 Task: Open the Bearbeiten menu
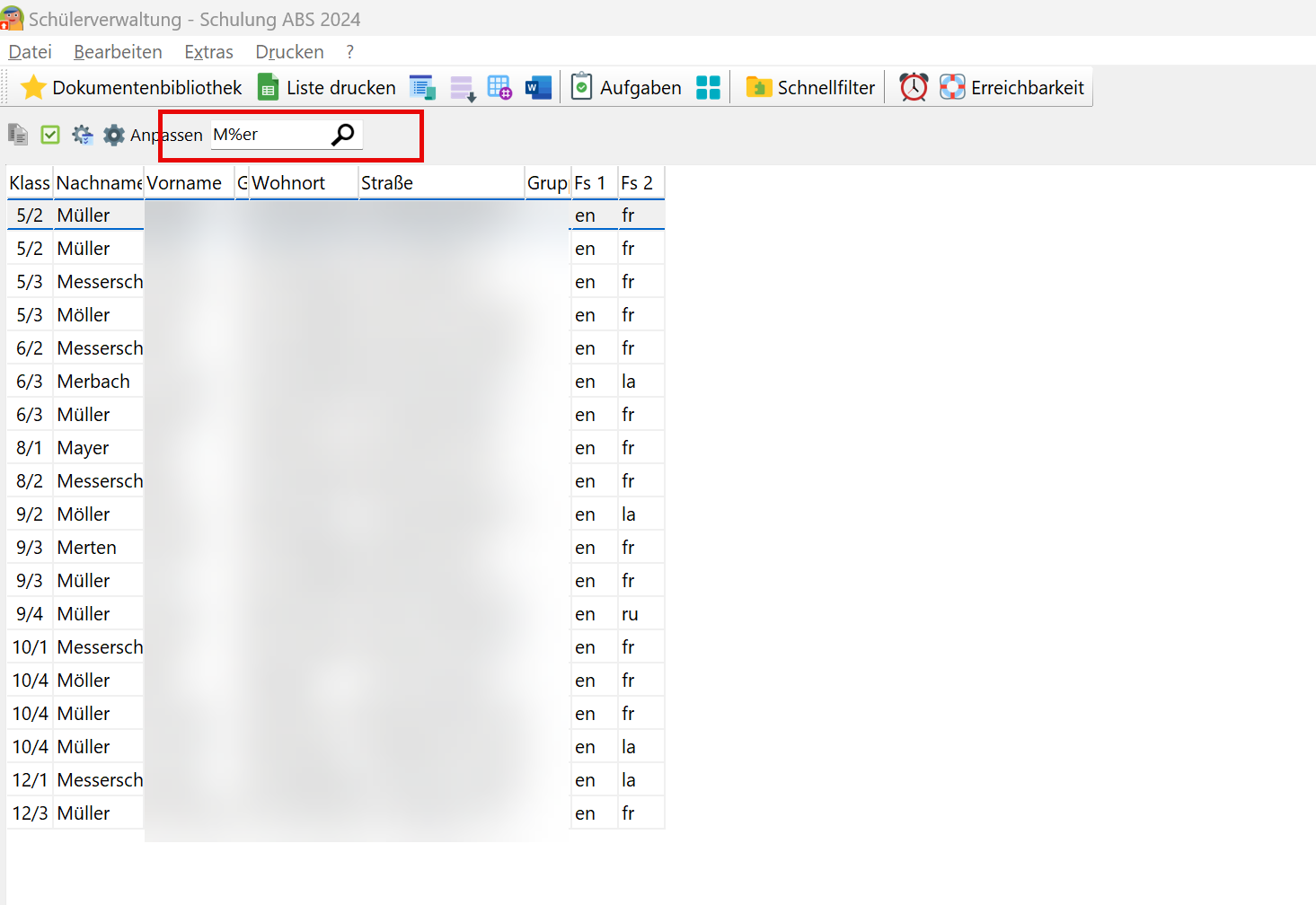tap(118, 52)
